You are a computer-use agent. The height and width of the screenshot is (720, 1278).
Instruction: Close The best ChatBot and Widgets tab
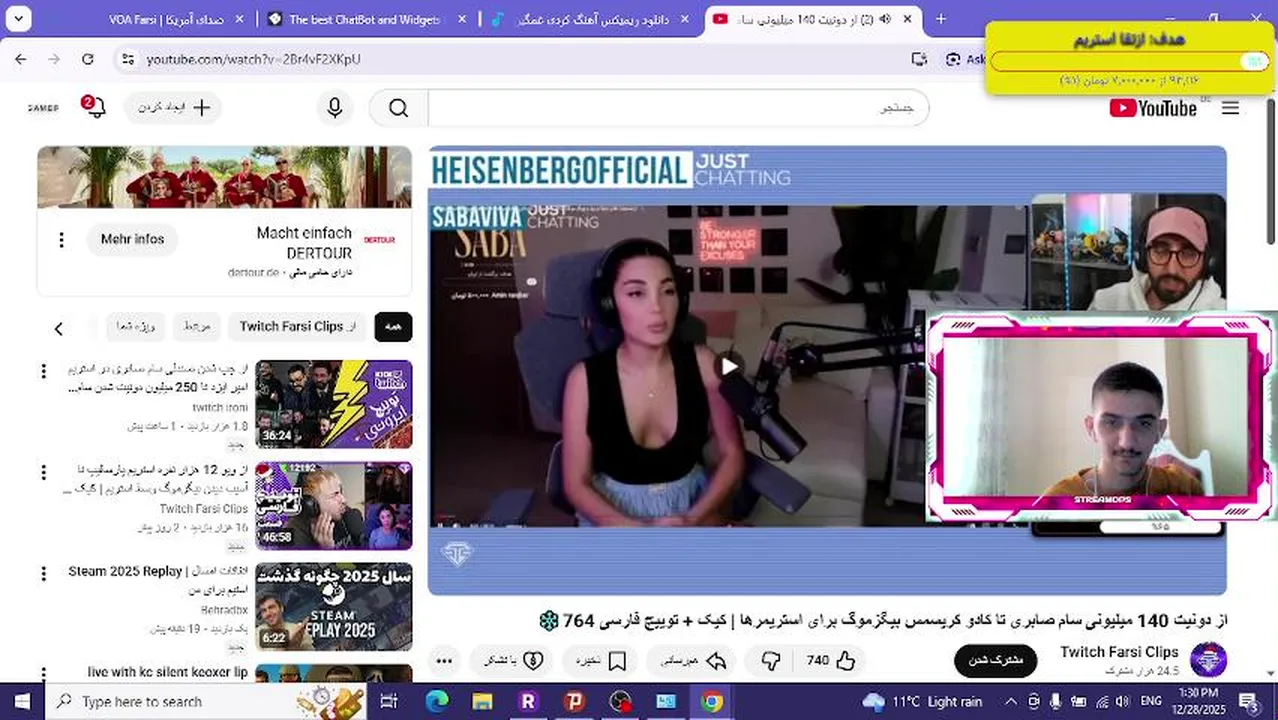(463, 19)
